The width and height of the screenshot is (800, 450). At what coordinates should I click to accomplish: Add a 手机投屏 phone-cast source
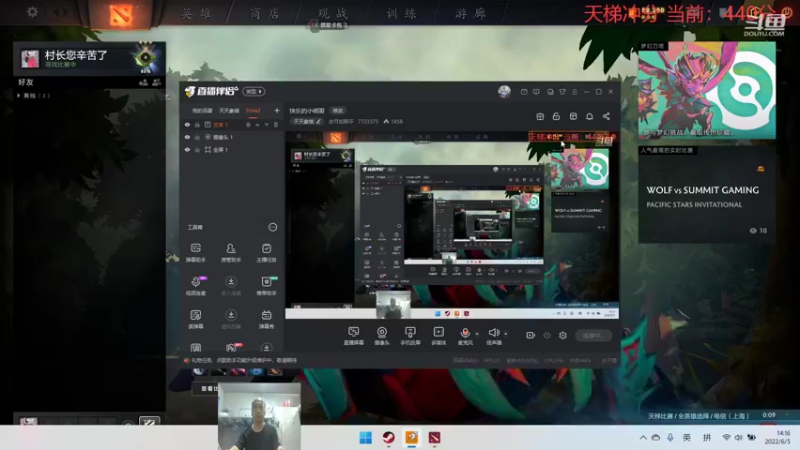tap(410, 336)
